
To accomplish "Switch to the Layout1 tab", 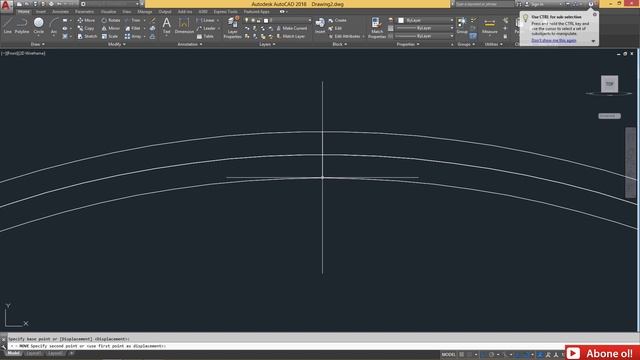I will point(33,353).
